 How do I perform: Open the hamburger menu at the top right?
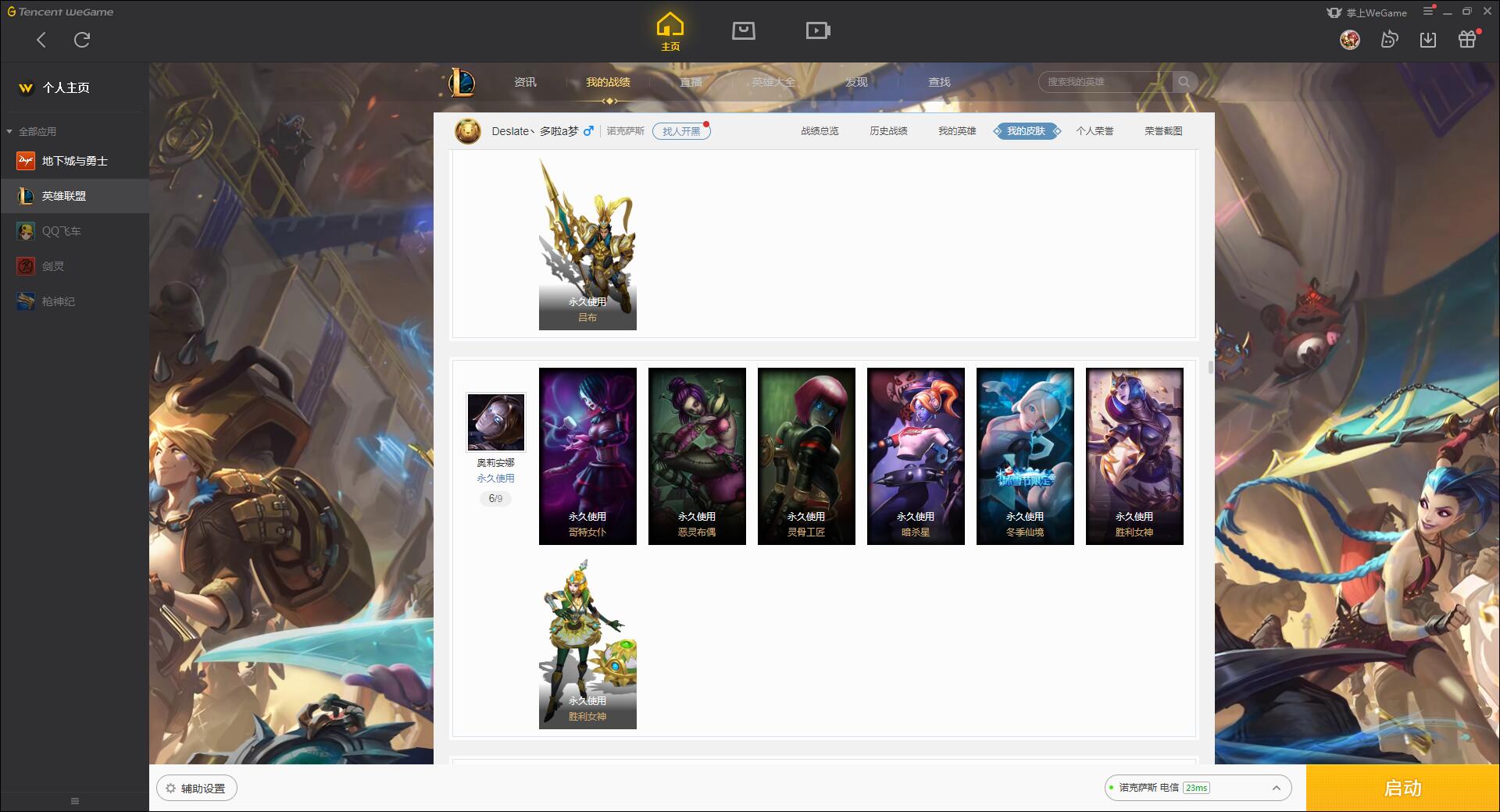(x=1428, y=12)
